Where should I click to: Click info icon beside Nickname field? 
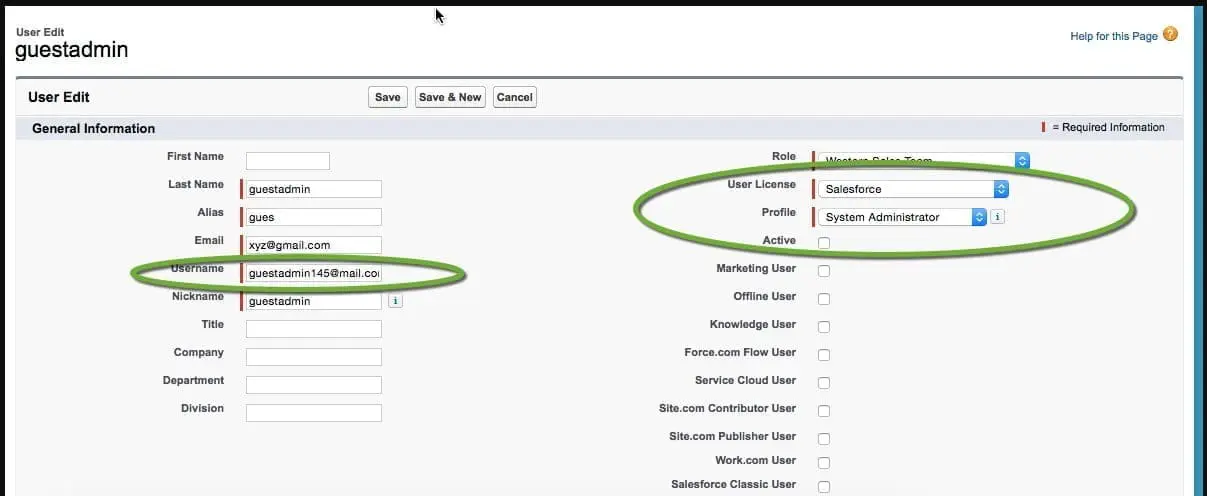395,301
